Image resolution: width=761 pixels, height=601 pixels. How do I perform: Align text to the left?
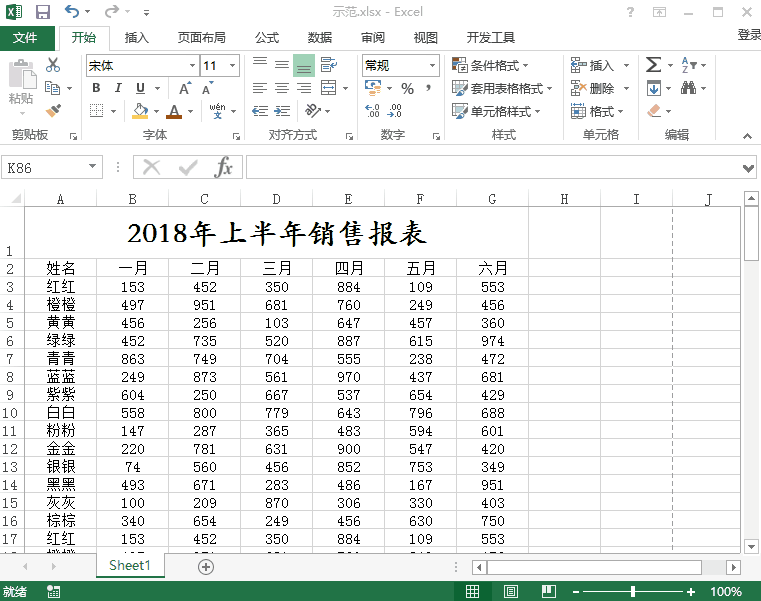click(260, 88)
